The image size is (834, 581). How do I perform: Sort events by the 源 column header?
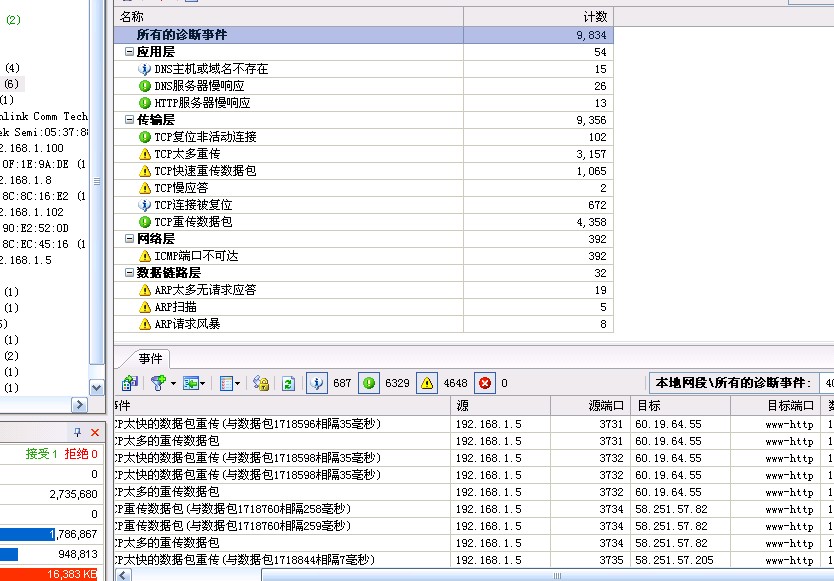click(x=501, y=405)
